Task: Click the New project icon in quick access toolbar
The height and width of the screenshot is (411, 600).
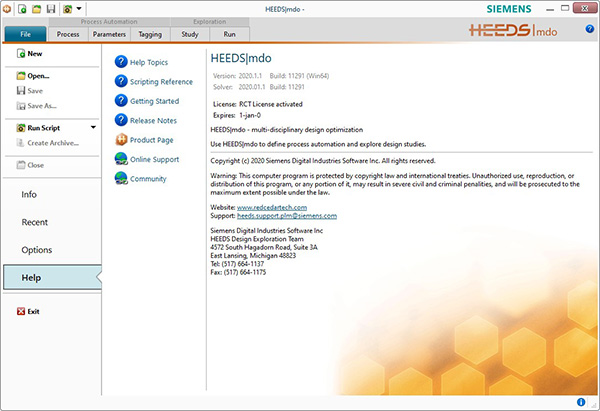Action: [x=22, y=9]
